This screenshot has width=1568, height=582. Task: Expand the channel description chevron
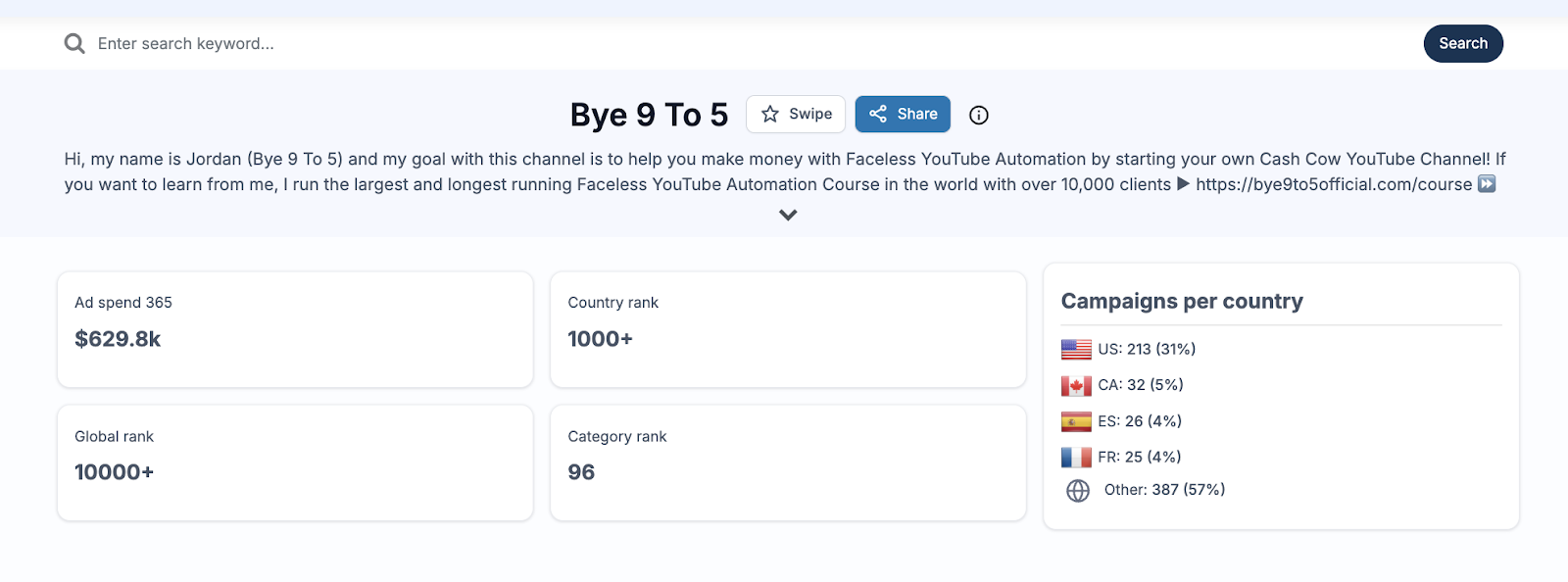[x=788, y=215]
